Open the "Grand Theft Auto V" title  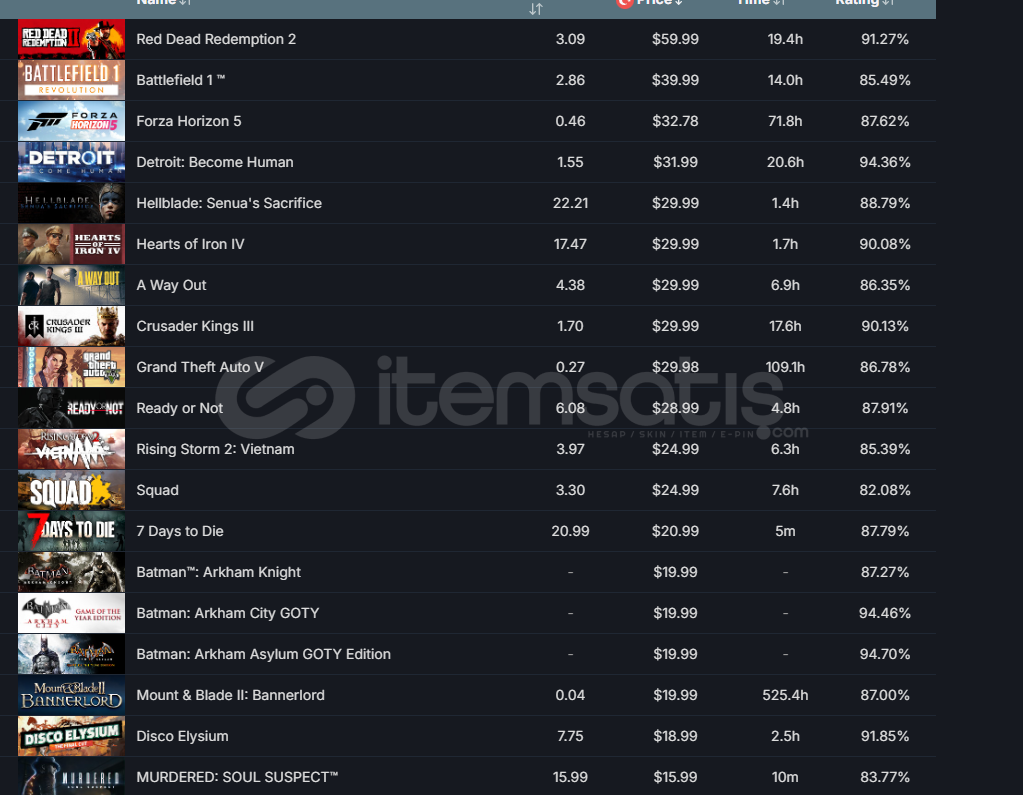tap(200, 368)
